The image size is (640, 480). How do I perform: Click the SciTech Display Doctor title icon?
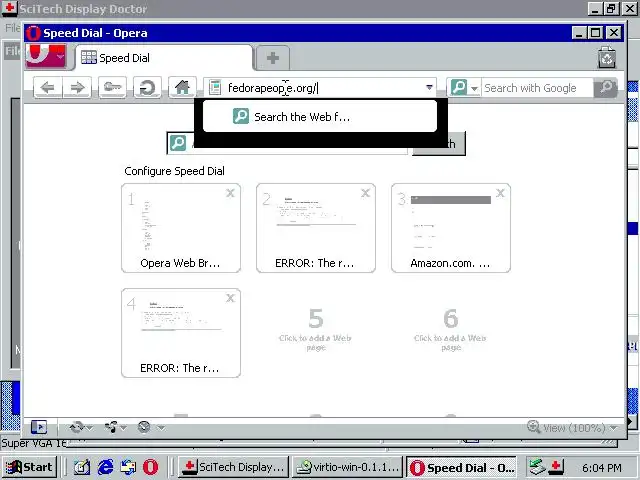point(9,8)
